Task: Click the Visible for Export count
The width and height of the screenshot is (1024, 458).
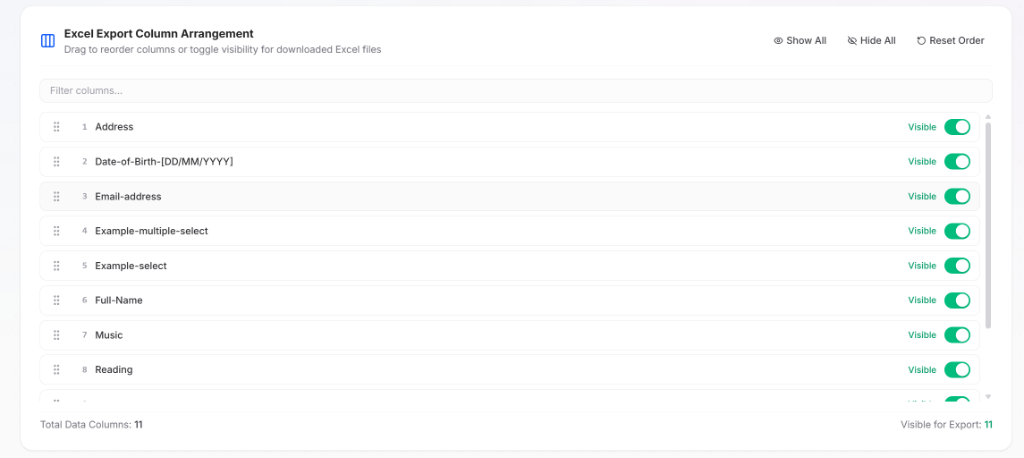Action: pos(988,425)
